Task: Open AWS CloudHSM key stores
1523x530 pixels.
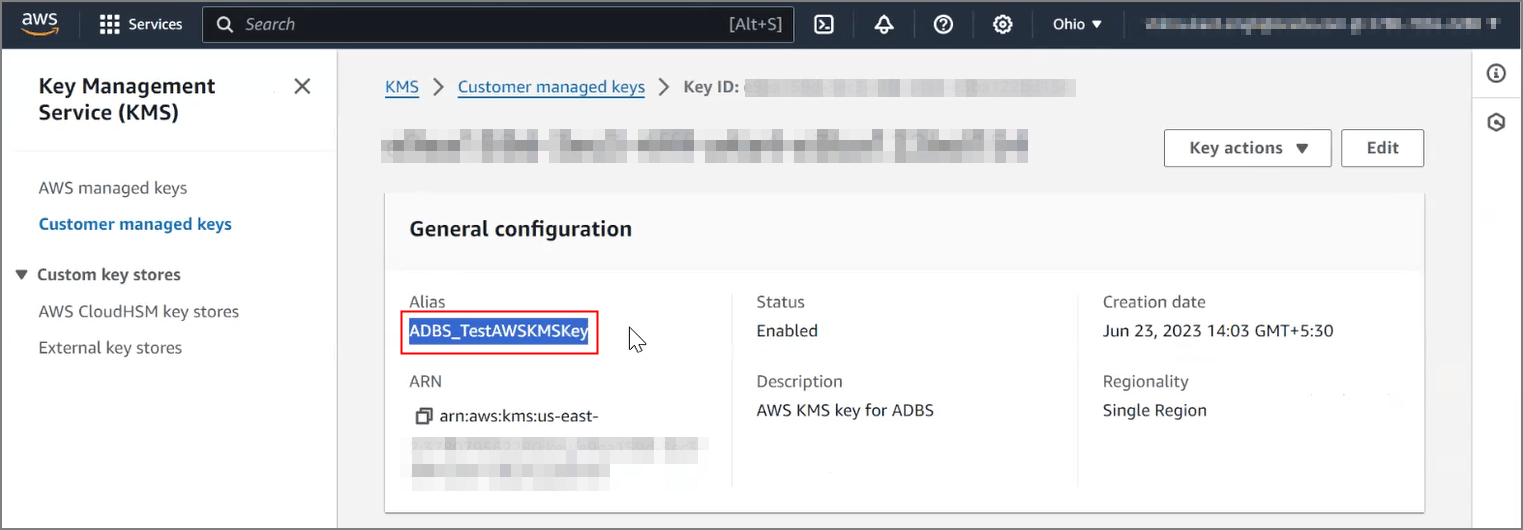Action: coord(139,311)
